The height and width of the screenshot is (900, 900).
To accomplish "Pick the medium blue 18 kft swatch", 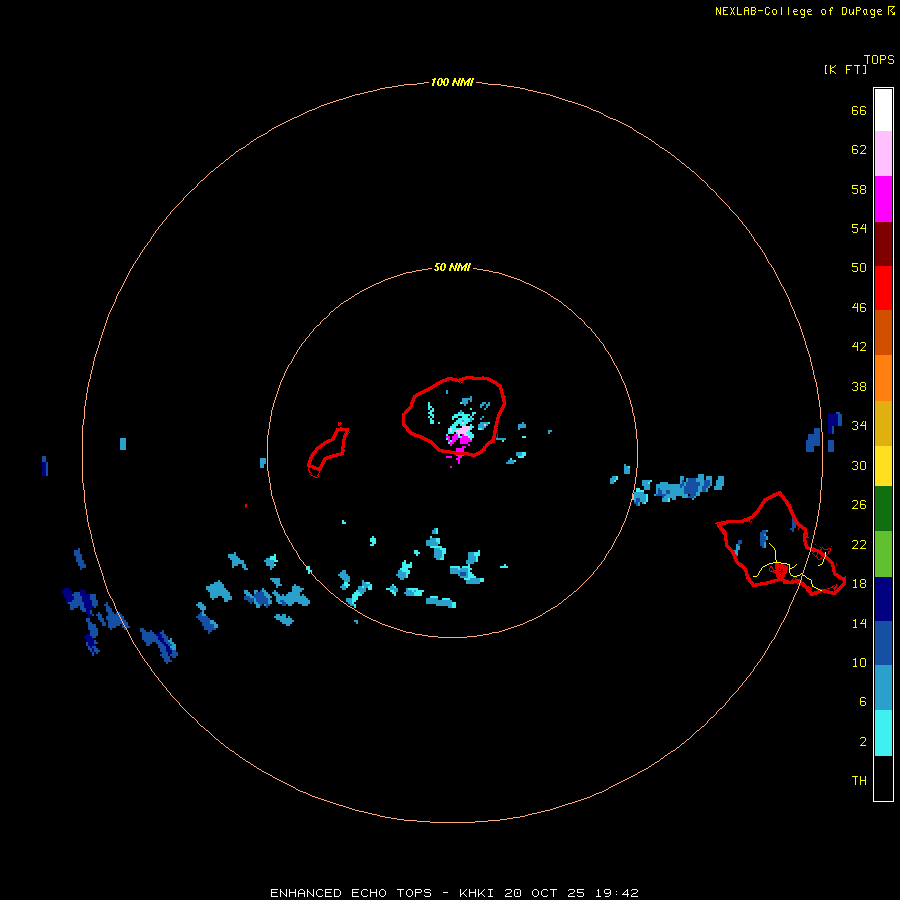I will pyautogui.click(x=883, y=643).
